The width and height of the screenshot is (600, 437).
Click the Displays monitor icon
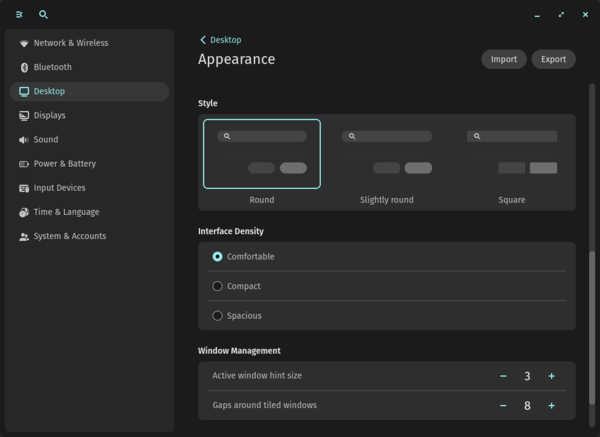(24, 116)
